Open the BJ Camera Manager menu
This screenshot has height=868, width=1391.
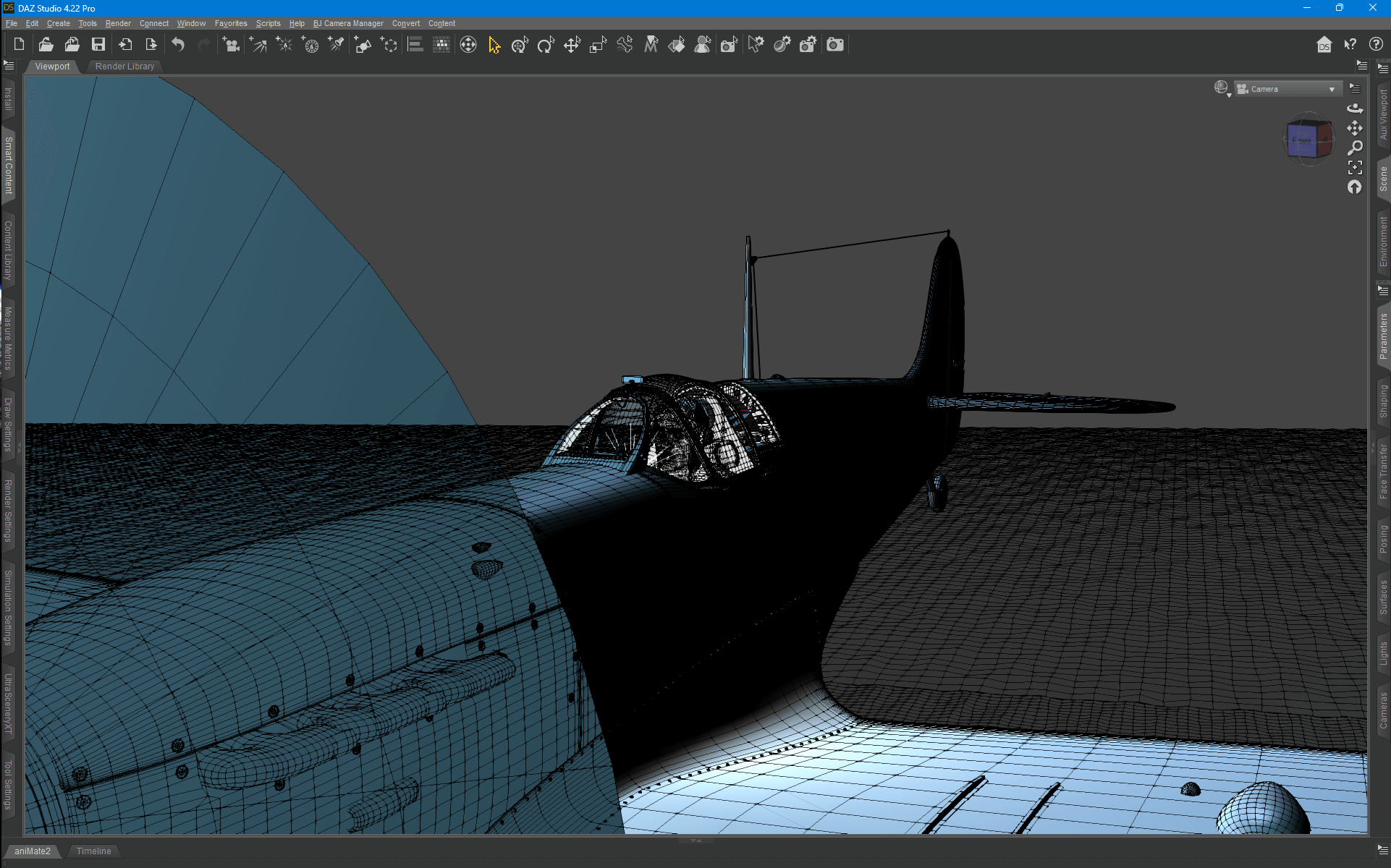pos(348,23)
